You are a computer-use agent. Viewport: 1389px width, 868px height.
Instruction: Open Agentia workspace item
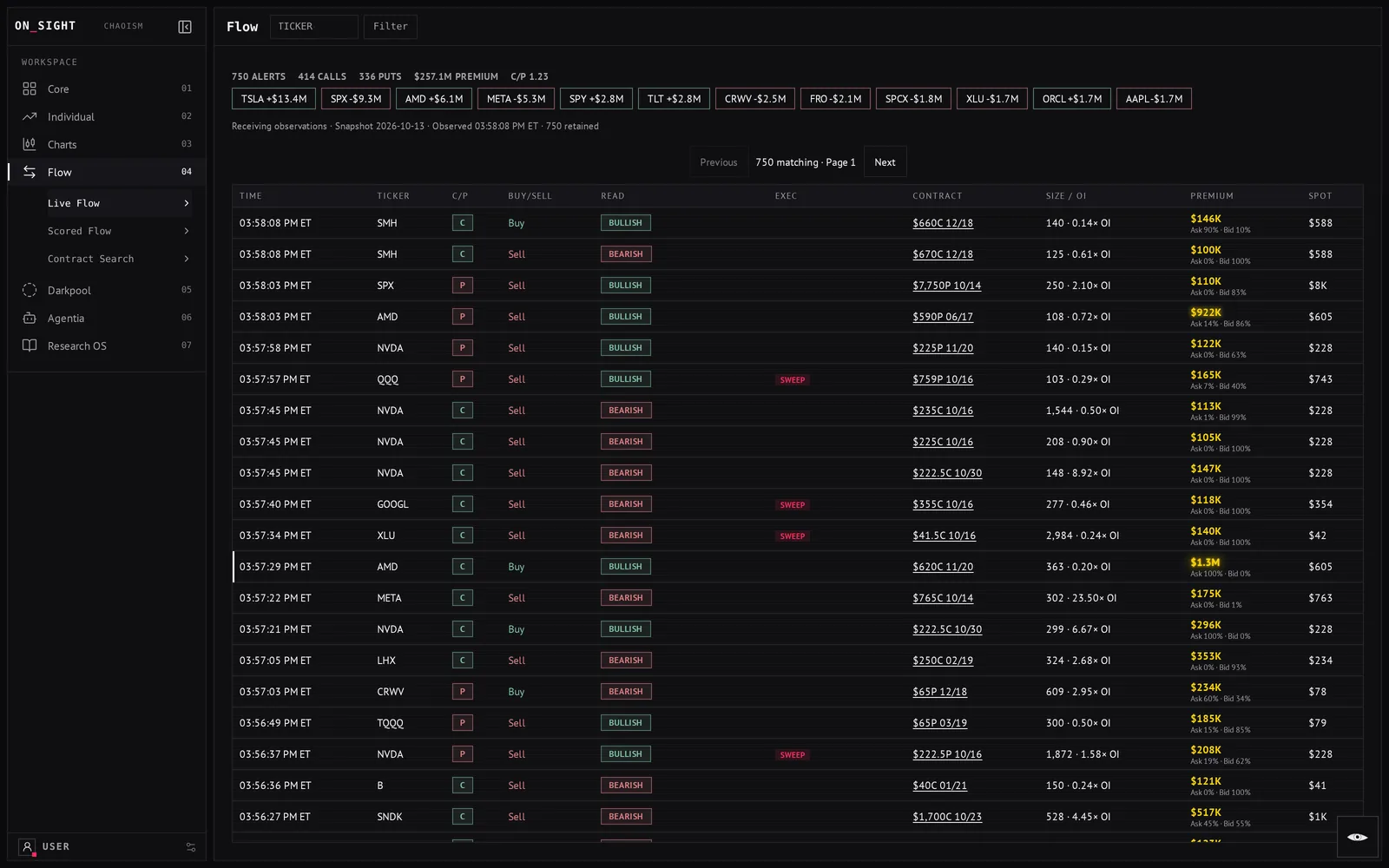107,318
